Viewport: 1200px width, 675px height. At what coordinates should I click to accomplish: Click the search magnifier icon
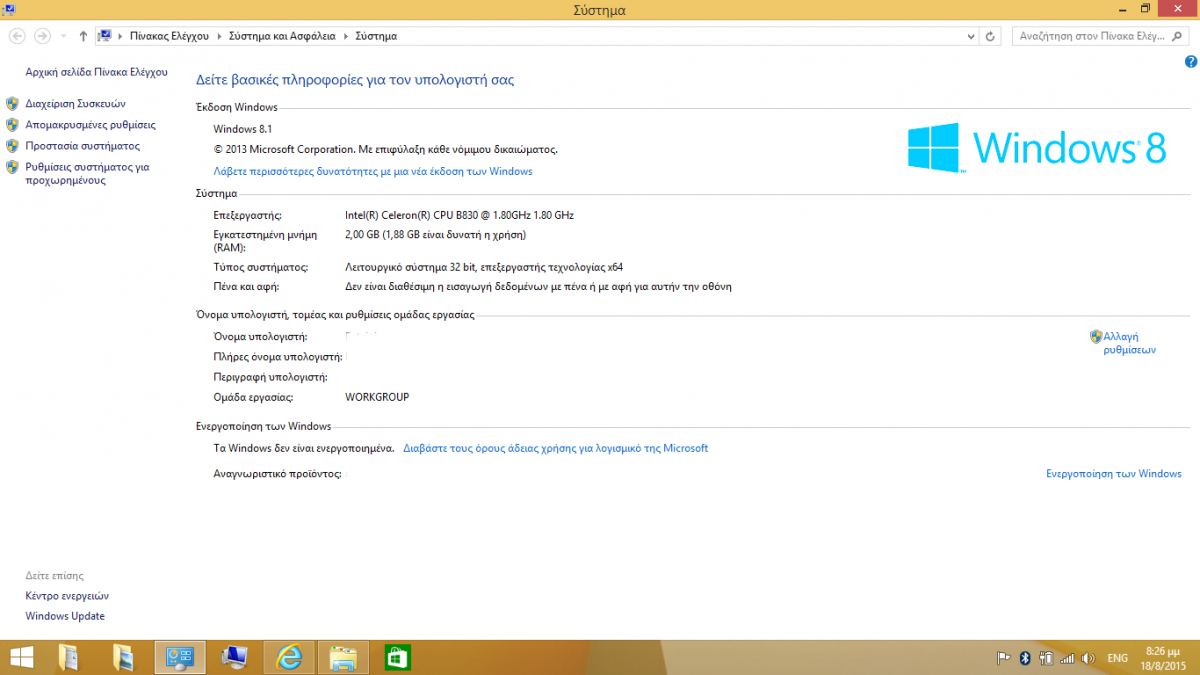point(1180,36)
